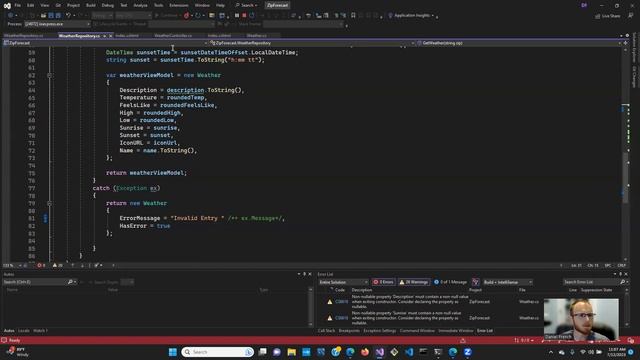
Task: Click the feedback icon near Live Share
Action: pos(631,16)
